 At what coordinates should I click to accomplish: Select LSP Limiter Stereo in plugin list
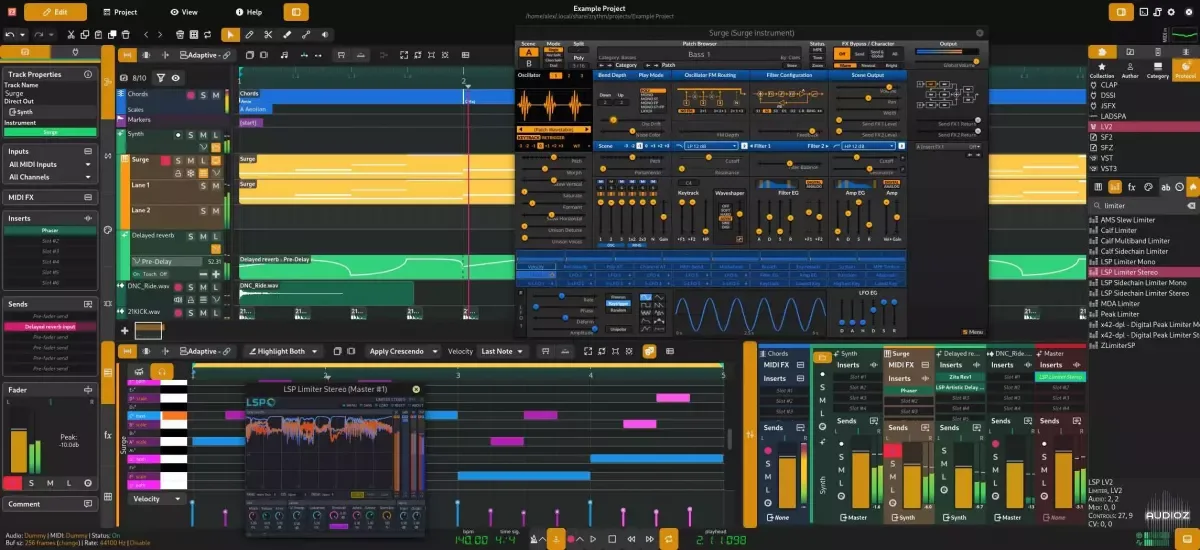(x=1143, y=272)
